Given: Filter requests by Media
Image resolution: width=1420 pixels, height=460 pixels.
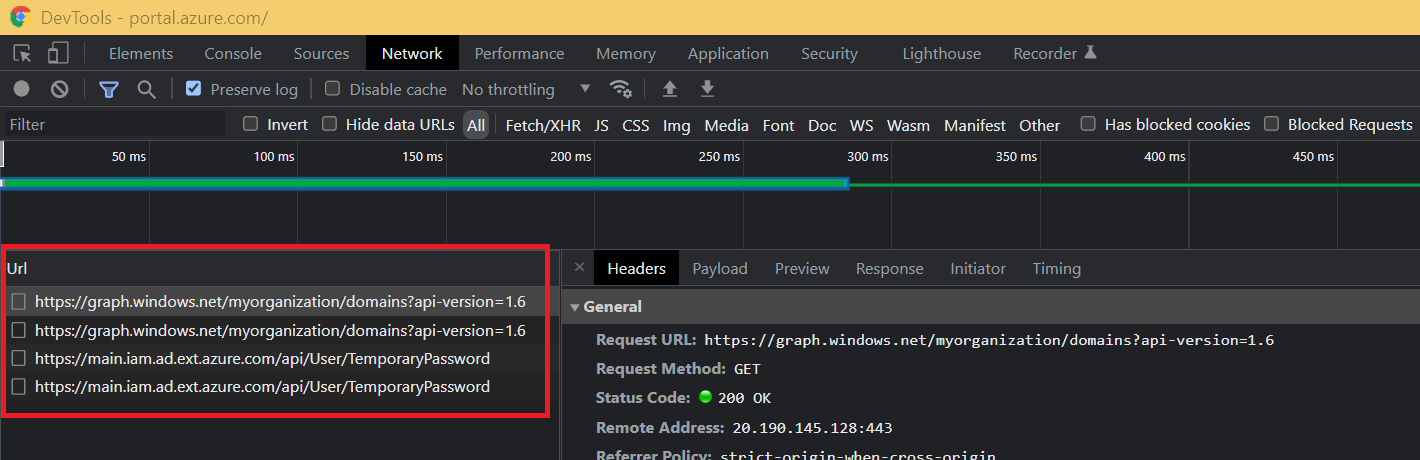Looking at the screenshot, I should pyautogui.click(x=726, y=125).
